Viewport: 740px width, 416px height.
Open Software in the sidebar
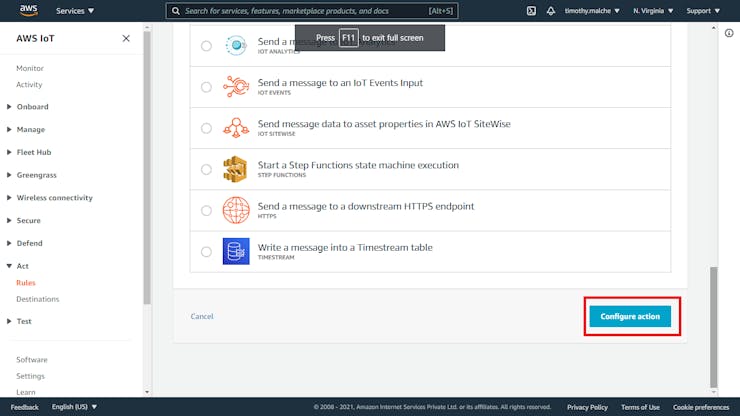click(x=32, y=359)
